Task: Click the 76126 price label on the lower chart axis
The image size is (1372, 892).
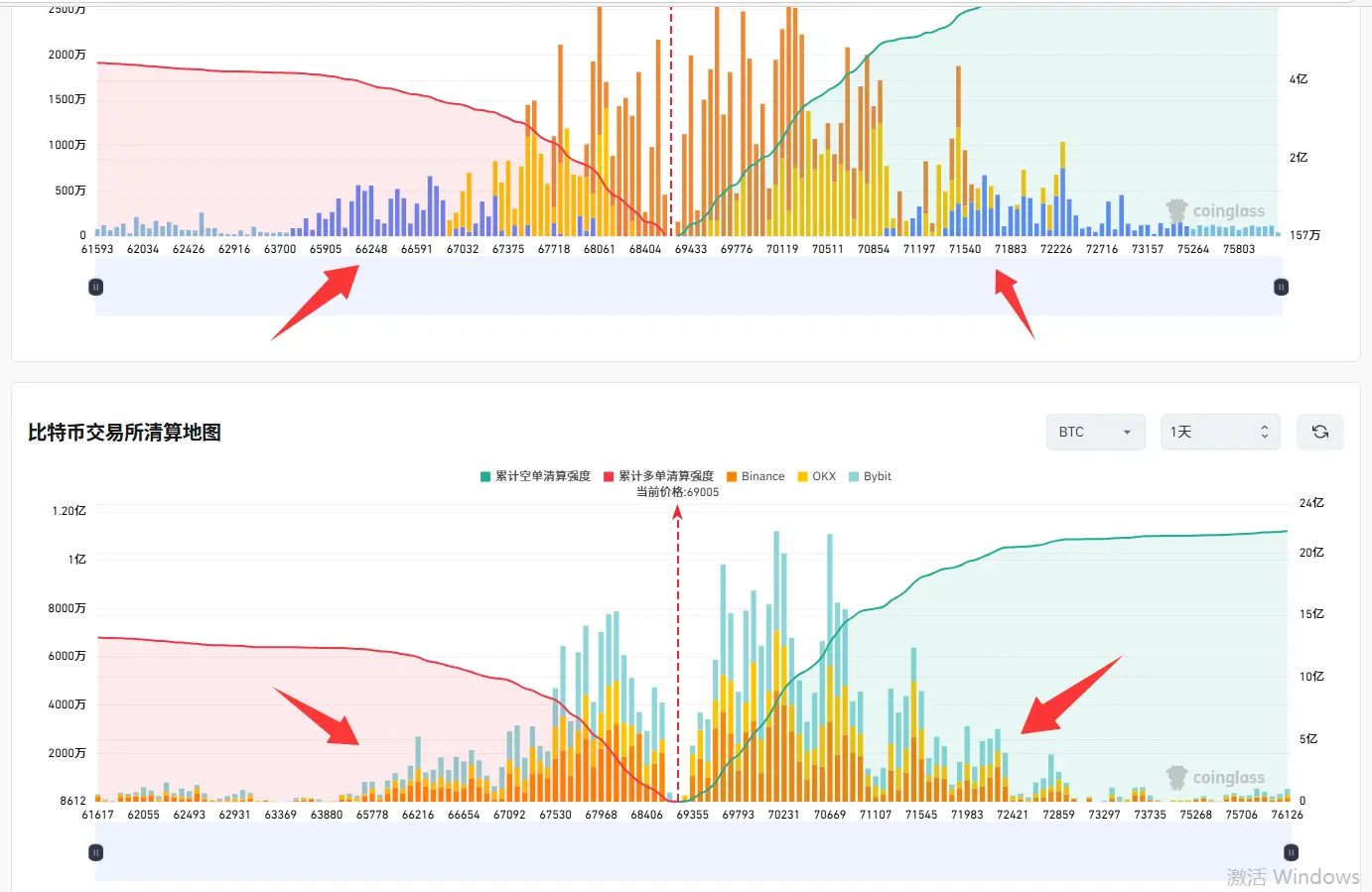Action: click(x=1288, y=815)
